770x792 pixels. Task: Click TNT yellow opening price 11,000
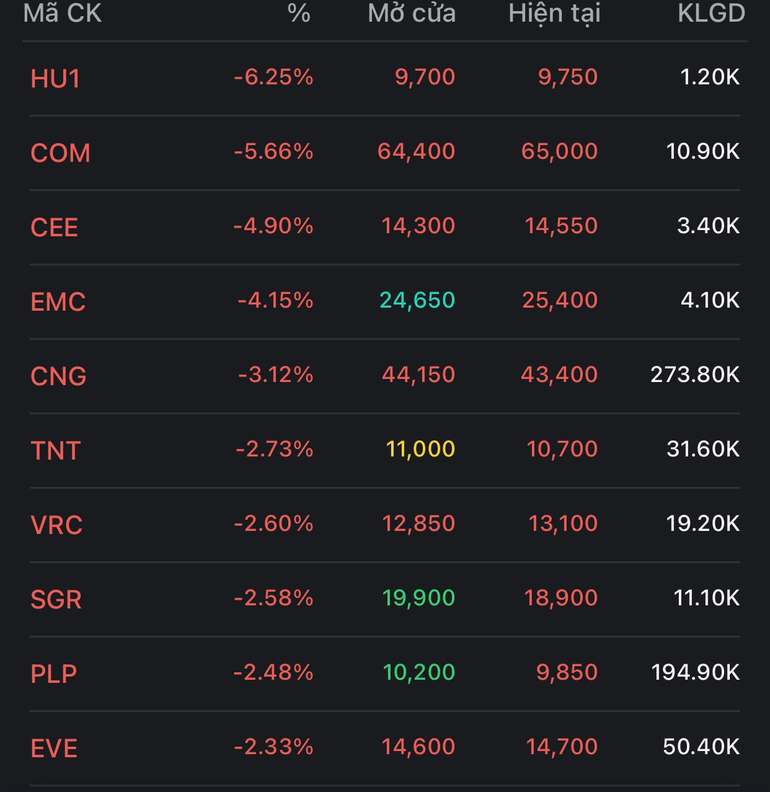point(420,449)
